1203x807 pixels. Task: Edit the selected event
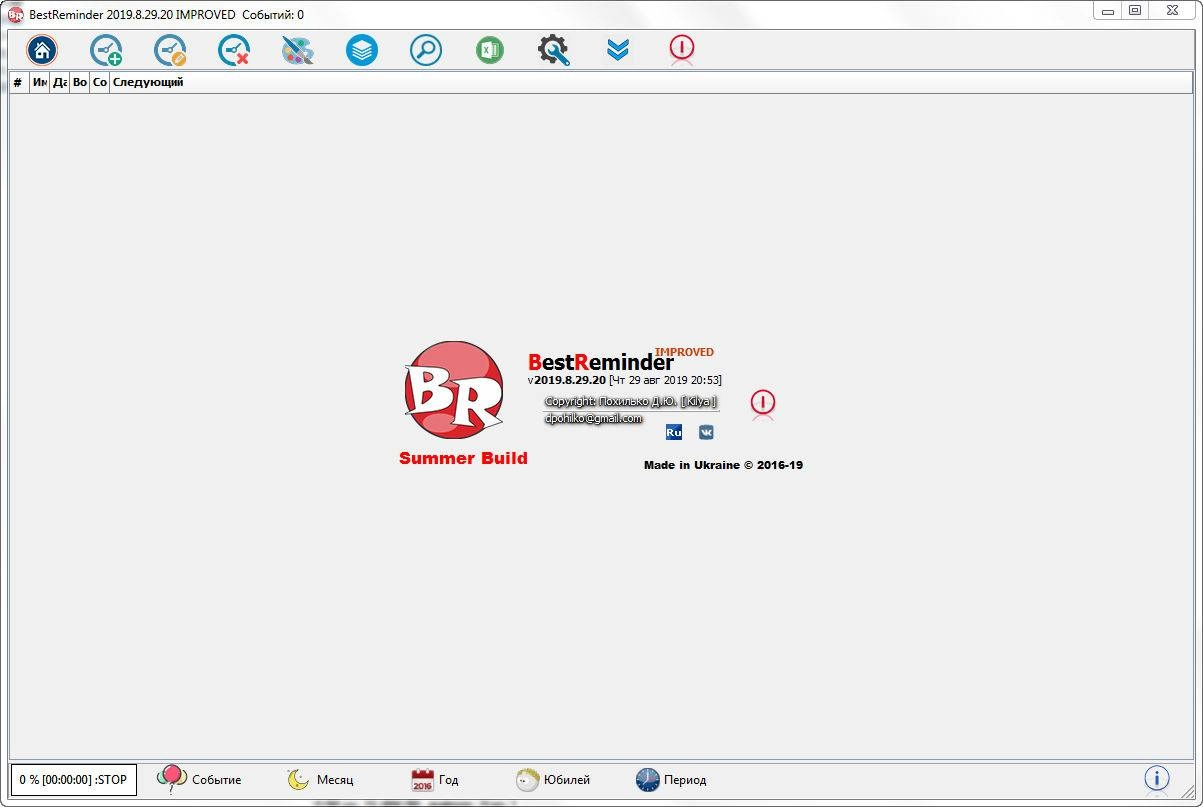(170, 50)
